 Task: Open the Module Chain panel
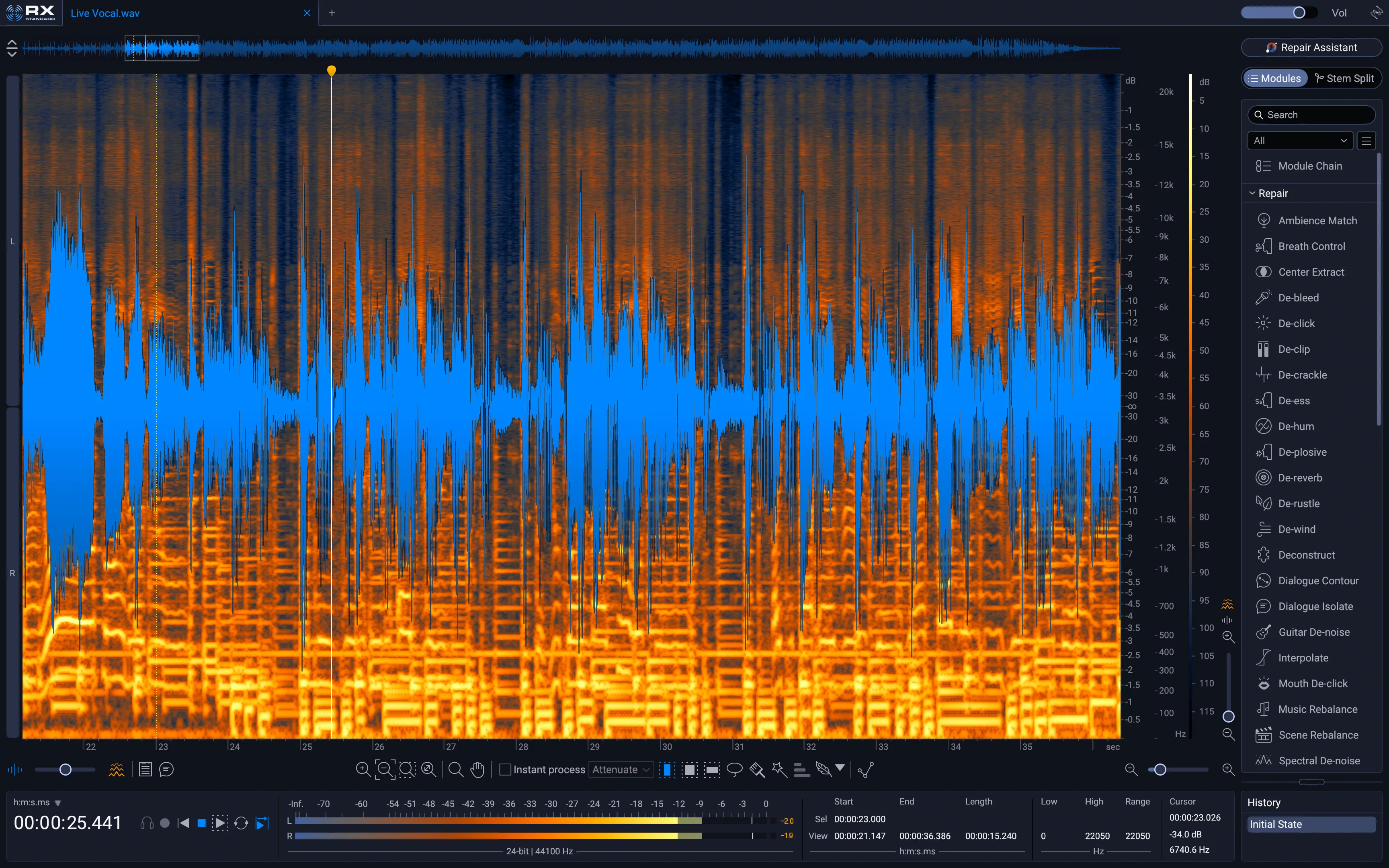(x=1309, y=165)
